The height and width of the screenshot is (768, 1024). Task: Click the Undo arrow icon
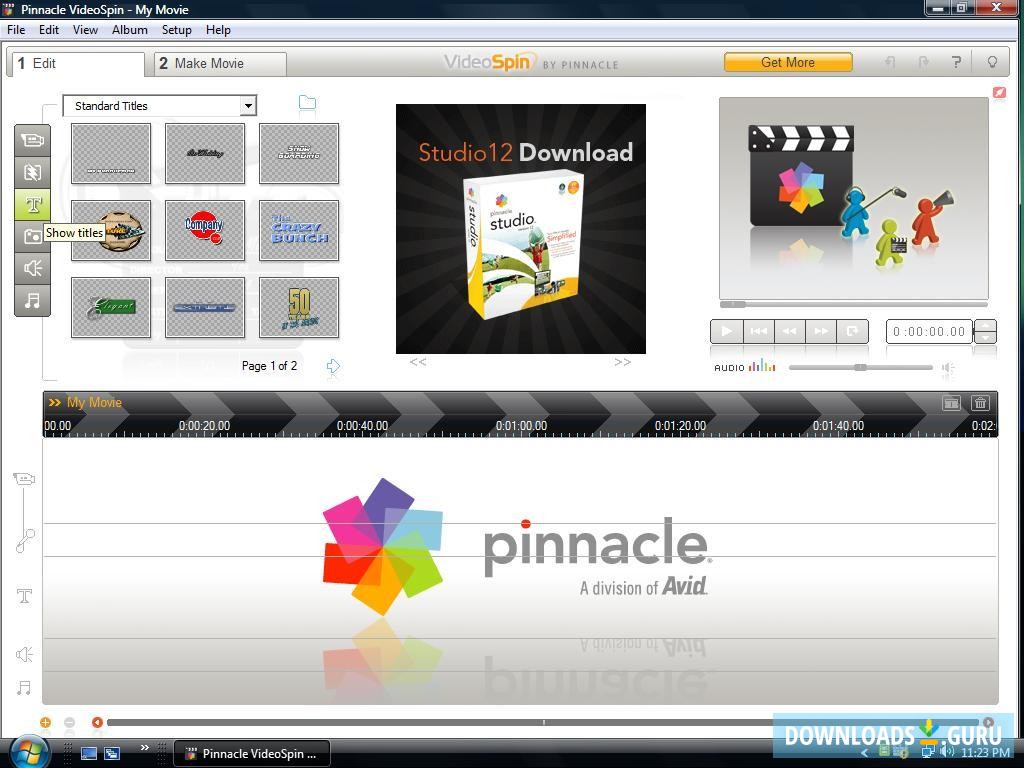(x=889, y=62)
